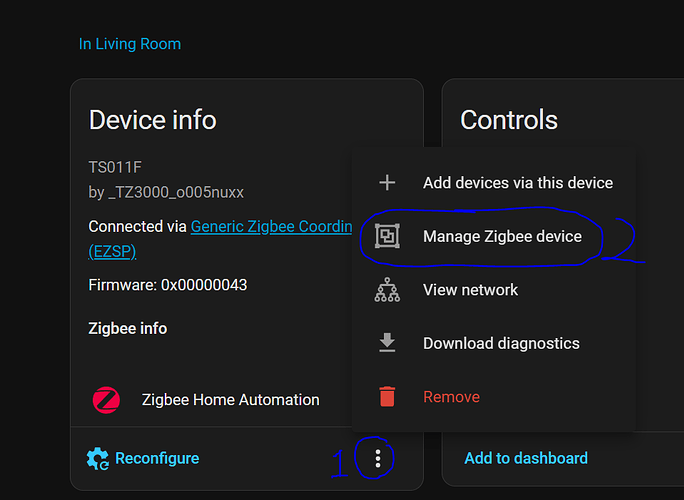
Task: Click the plus icon in the menu
Action: 387,183
